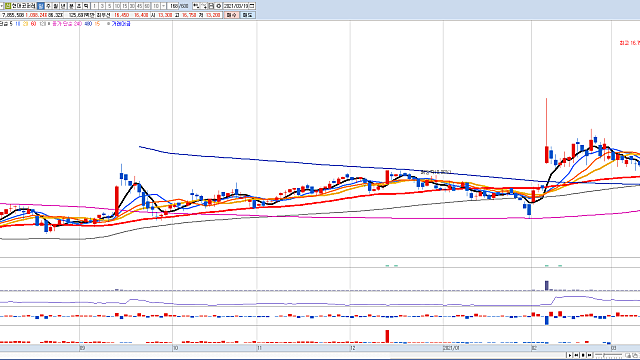The width and height of the screenshot is (640, 360).
Task: Select the 480 moving average legend label
Action: pyautogui.click(x=88, y=24)
